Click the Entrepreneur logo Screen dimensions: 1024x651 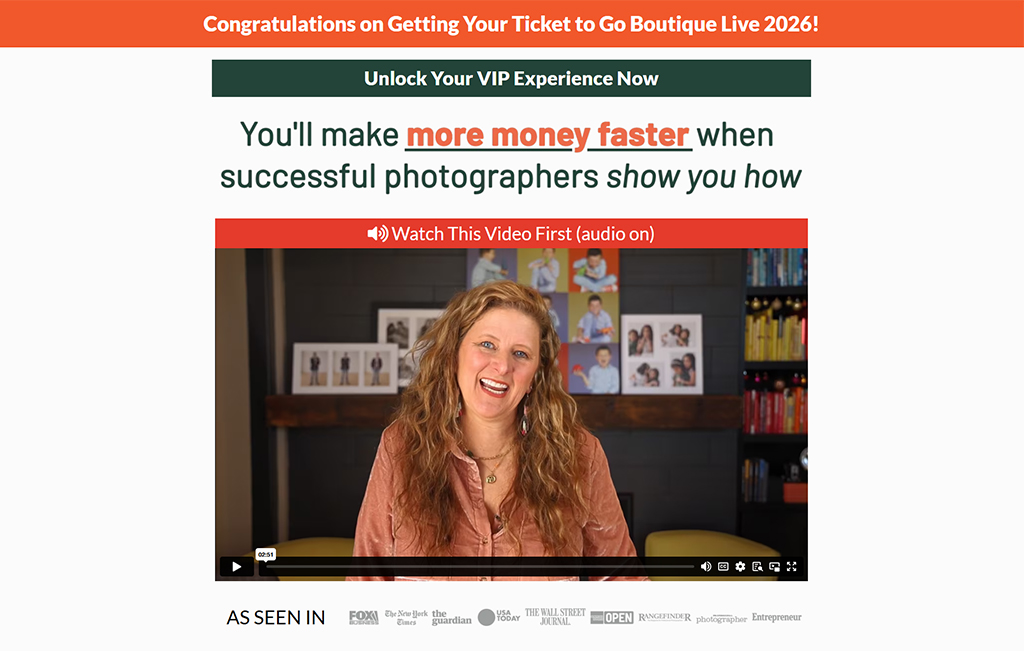(x=776, y=617)
